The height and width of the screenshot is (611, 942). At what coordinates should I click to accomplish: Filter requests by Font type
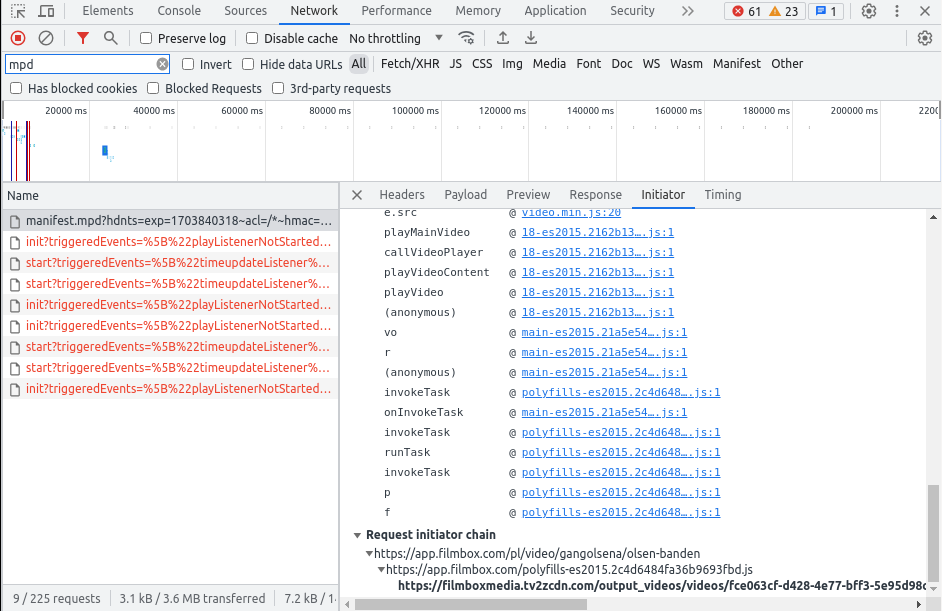589,64
